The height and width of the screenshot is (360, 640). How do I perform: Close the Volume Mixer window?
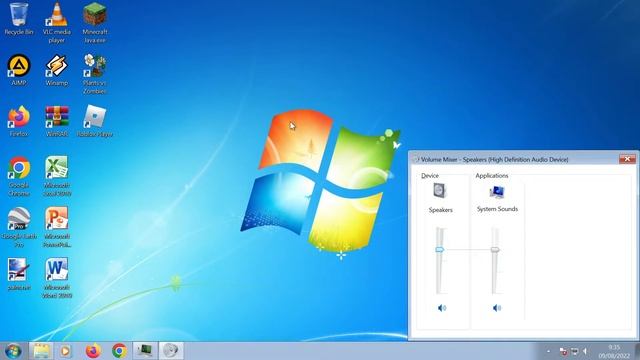(x=627, y=159)
